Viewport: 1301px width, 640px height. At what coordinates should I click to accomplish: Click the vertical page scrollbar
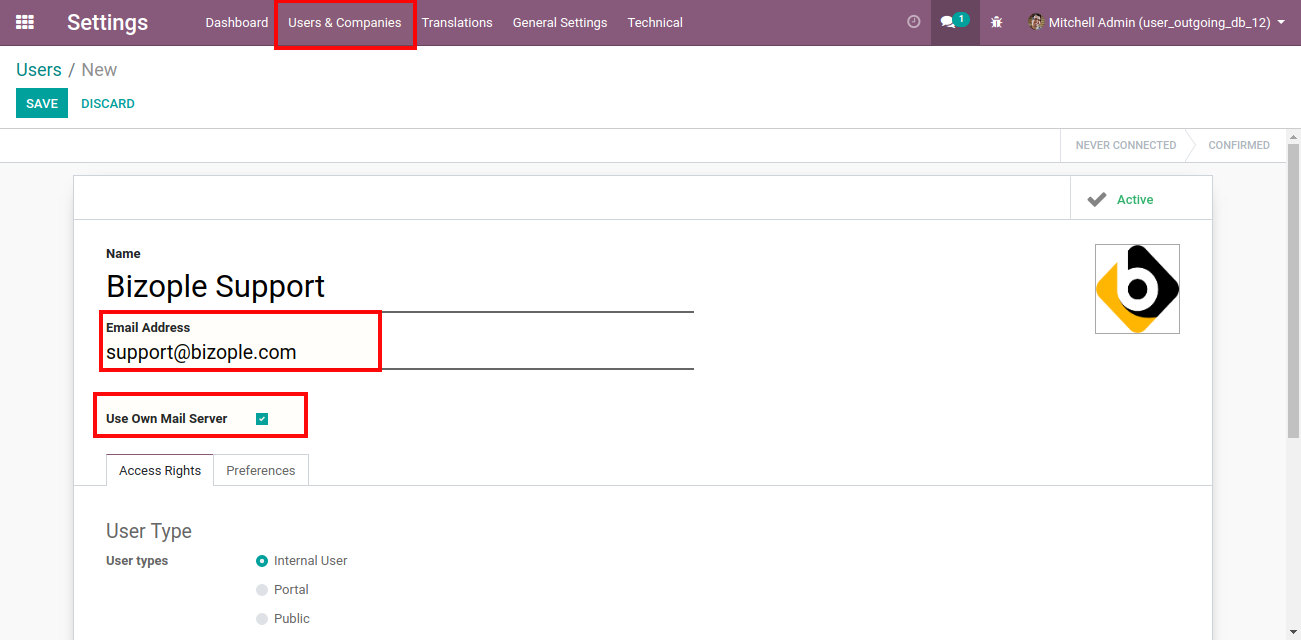coord(1293,290)
